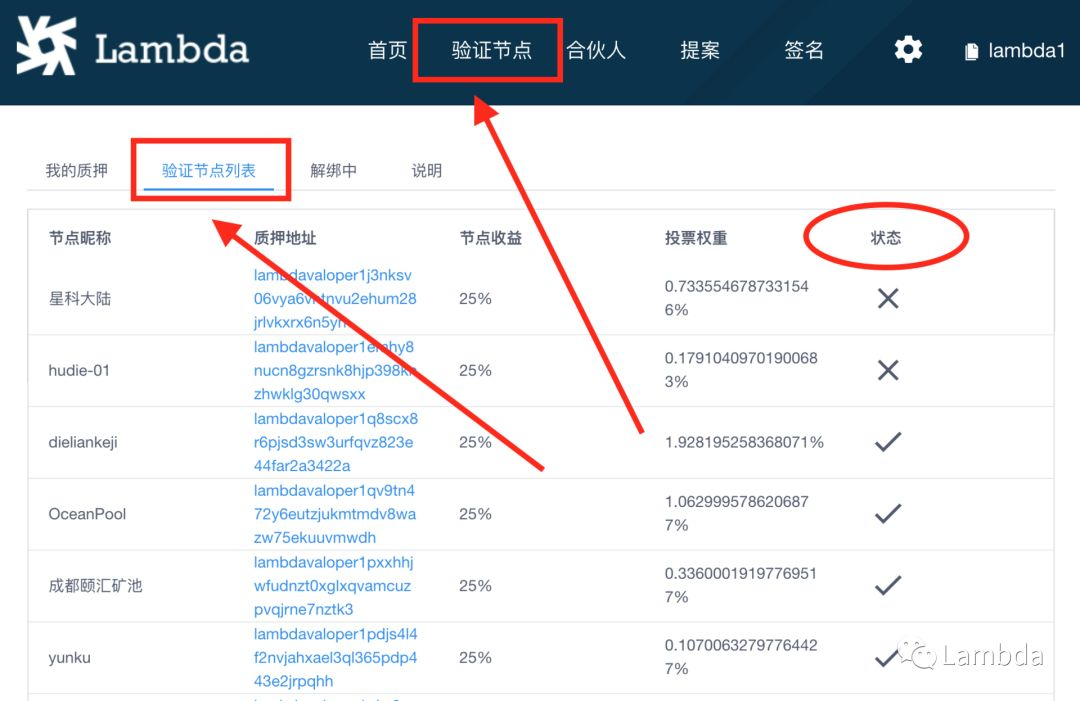The height and width of the screenshot is (701, 1080).
Task: Select the node name 星科大陆
Action: point(80,299)
